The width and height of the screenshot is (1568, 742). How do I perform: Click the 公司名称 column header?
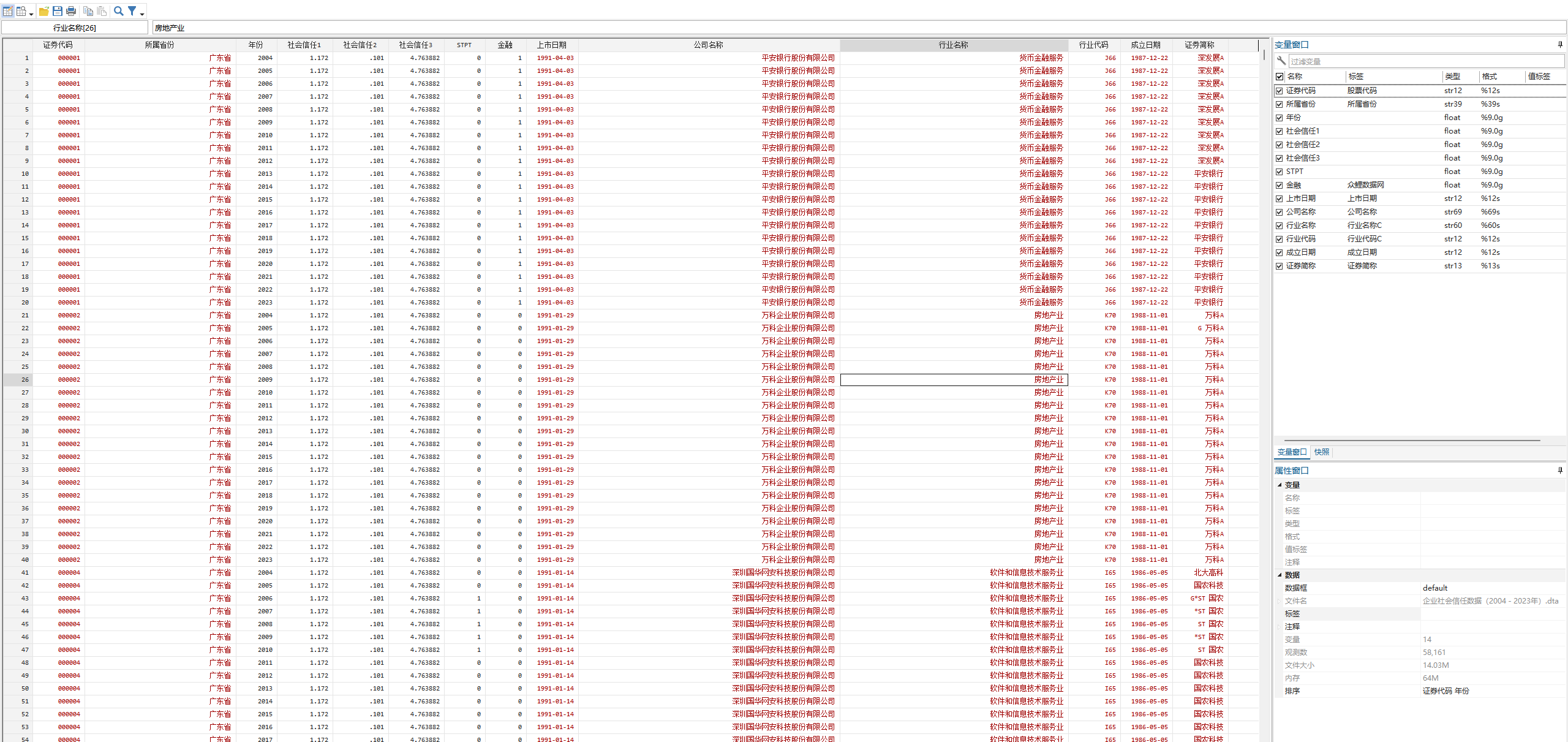[x=709, y=45]
